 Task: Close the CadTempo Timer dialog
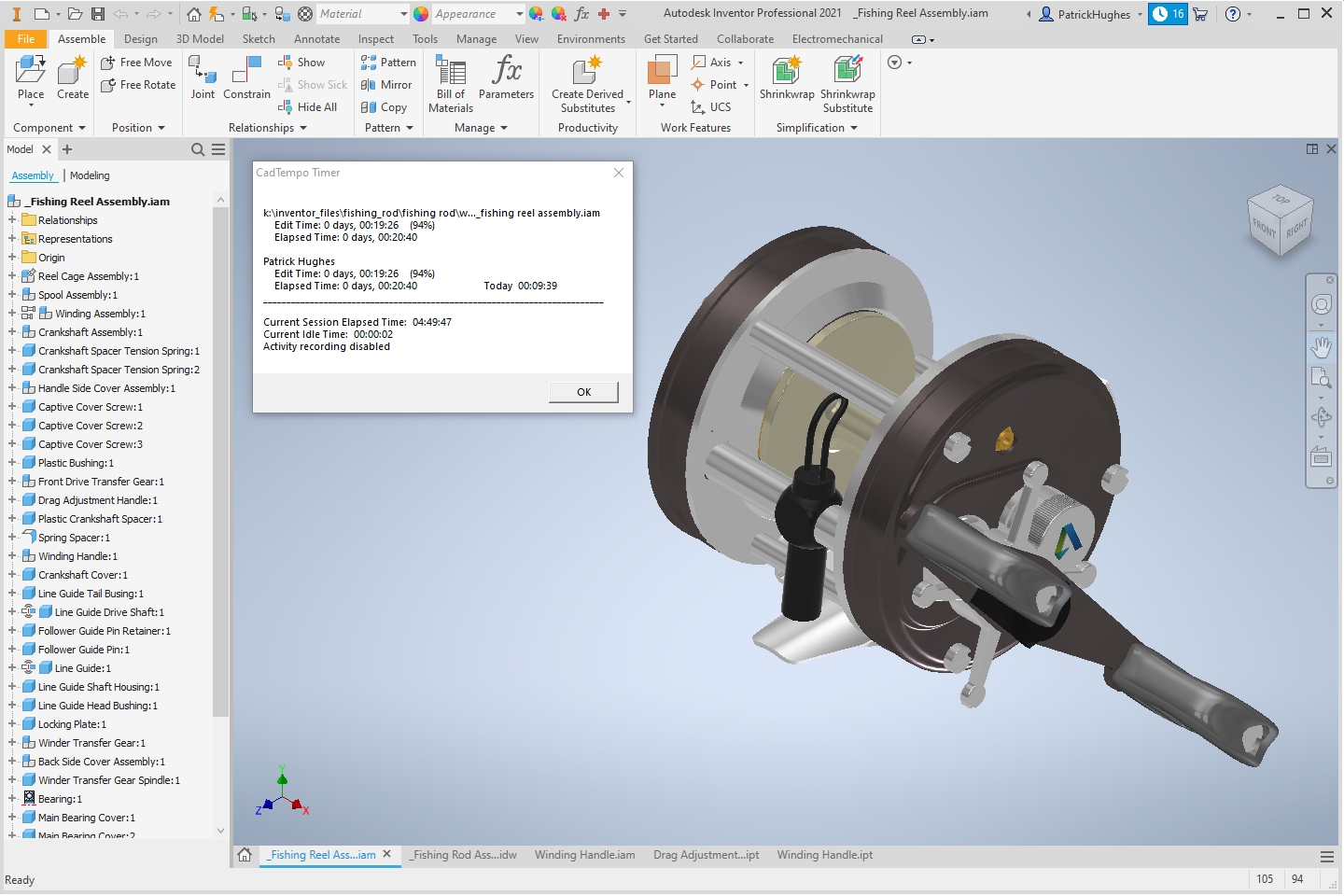pyautogui.click(x=619, y=173)
